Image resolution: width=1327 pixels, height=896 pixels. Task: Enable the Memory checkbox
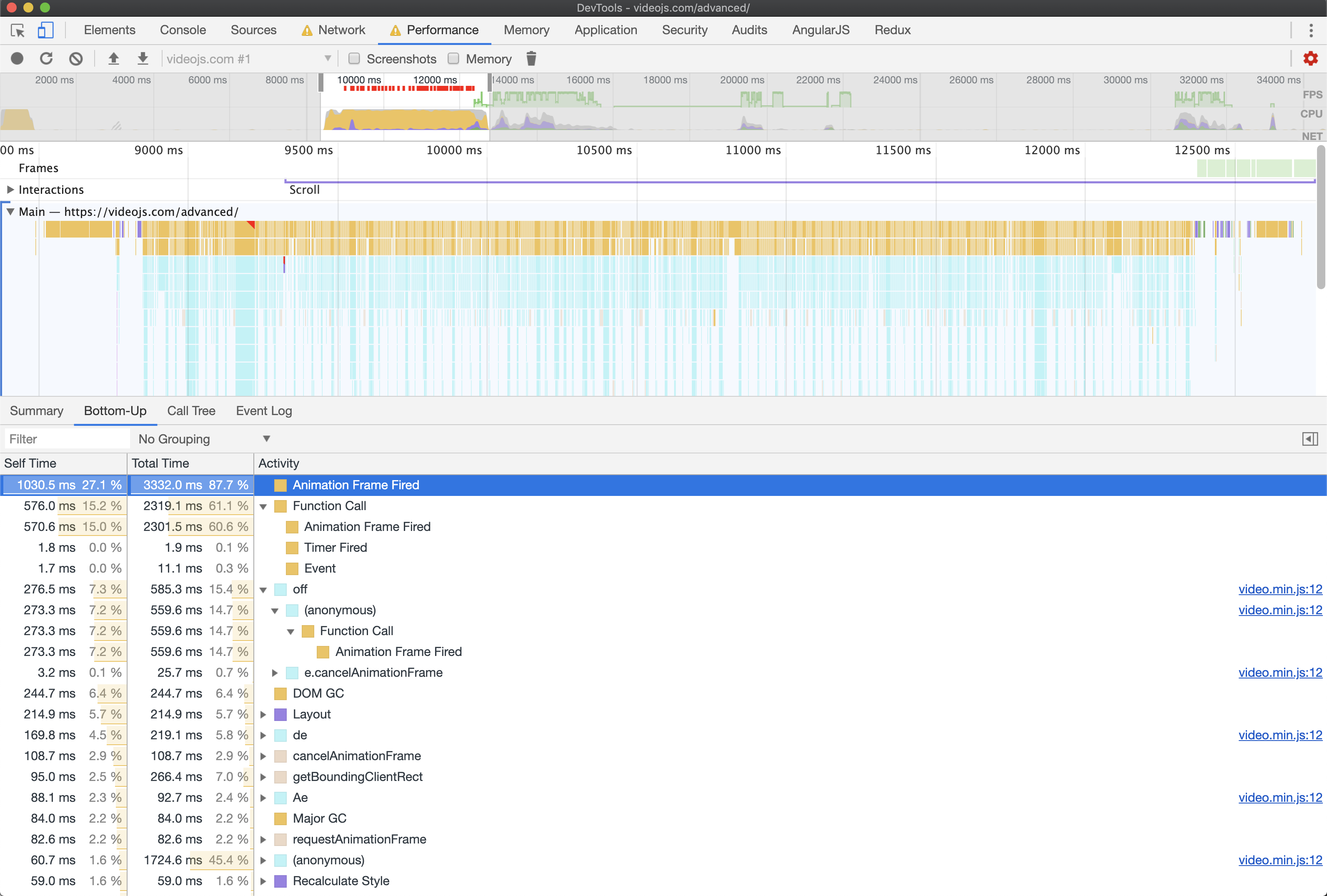click(x=453, y=59)
